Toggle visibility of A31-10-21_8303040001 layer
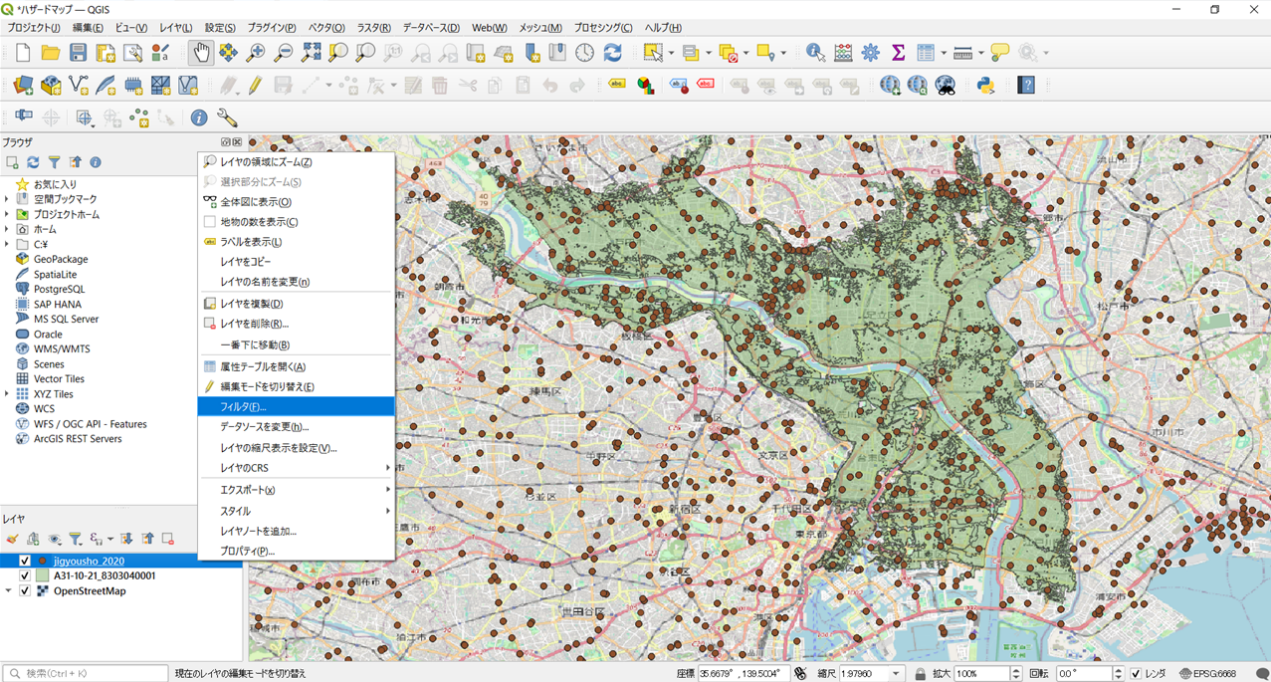This screenshot has height=682, width=1271. [x=25, y=576]
